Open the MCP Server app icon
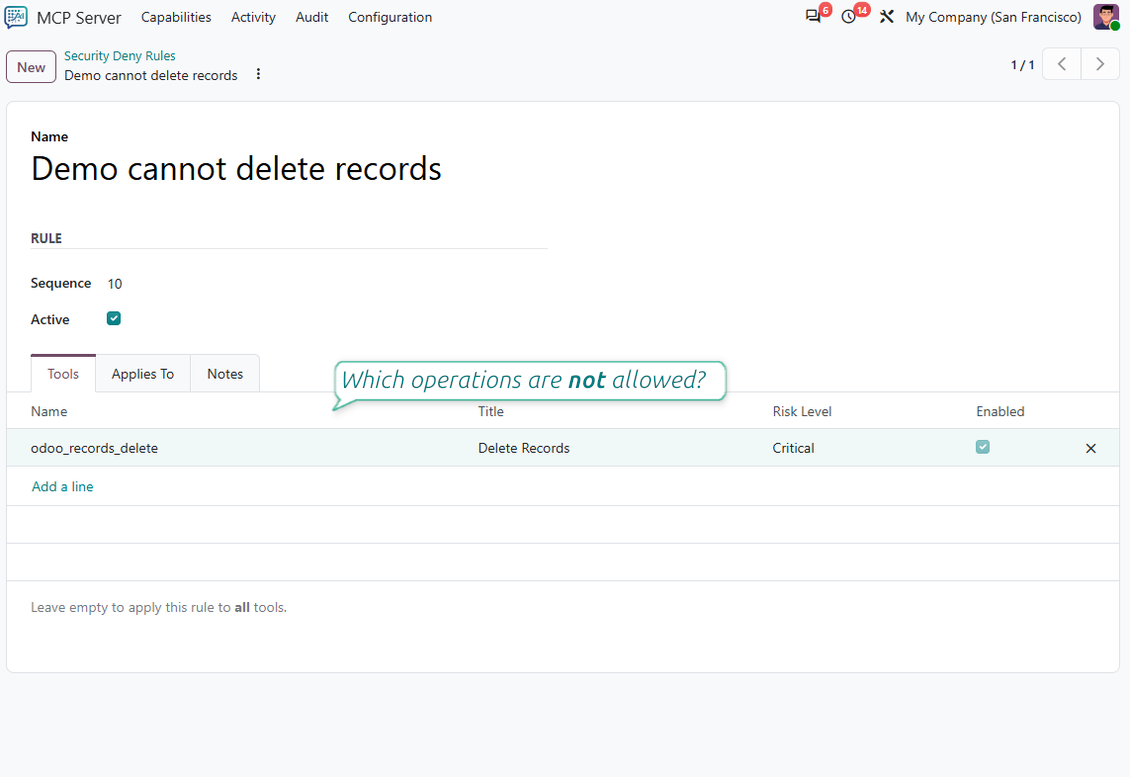Screen dimensions: 1130x777 pyautogui.click(x=16, y=17)
